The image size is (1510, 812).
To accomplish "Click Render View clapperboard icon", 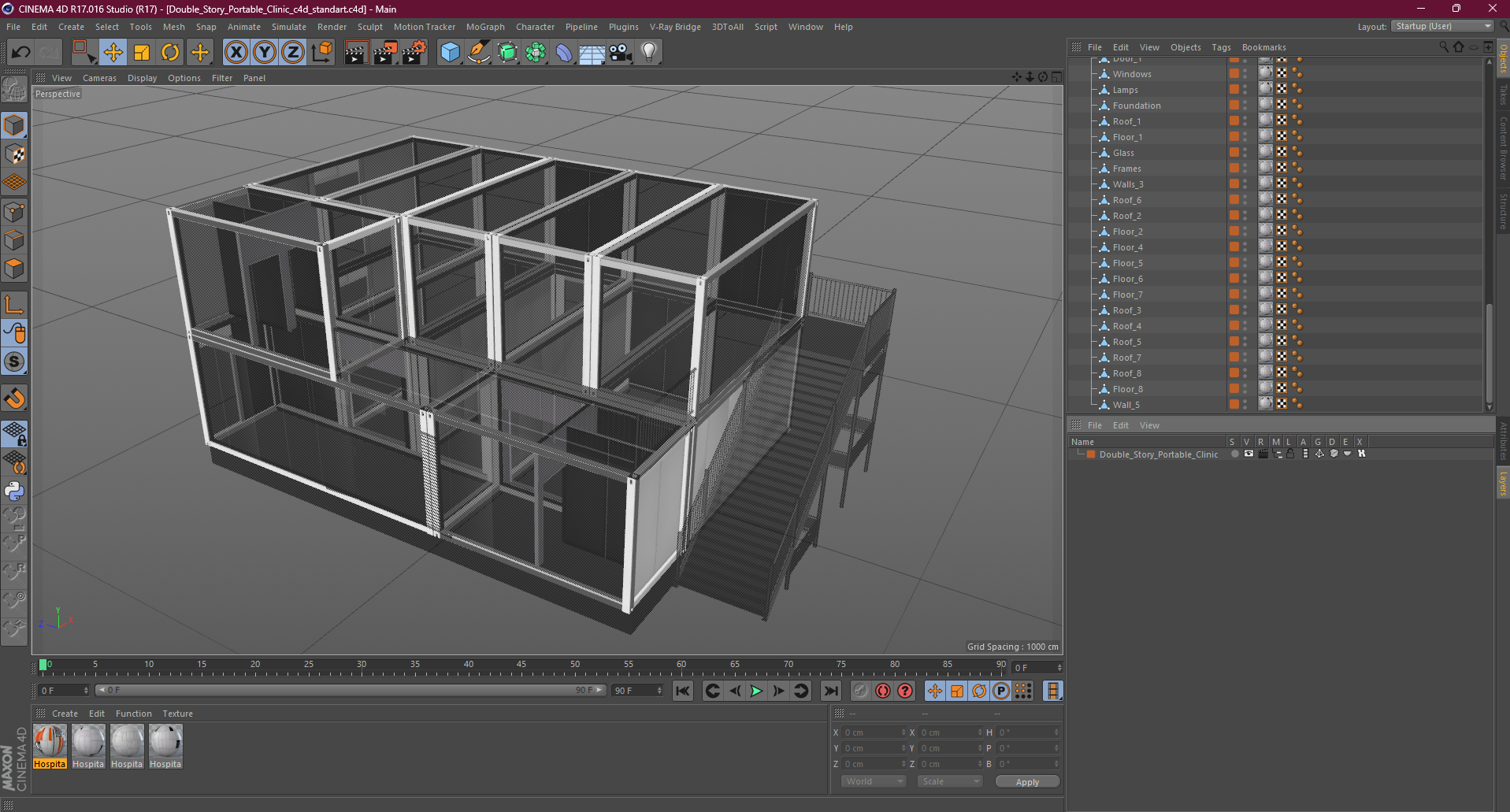I will click(x=356, y=53).
